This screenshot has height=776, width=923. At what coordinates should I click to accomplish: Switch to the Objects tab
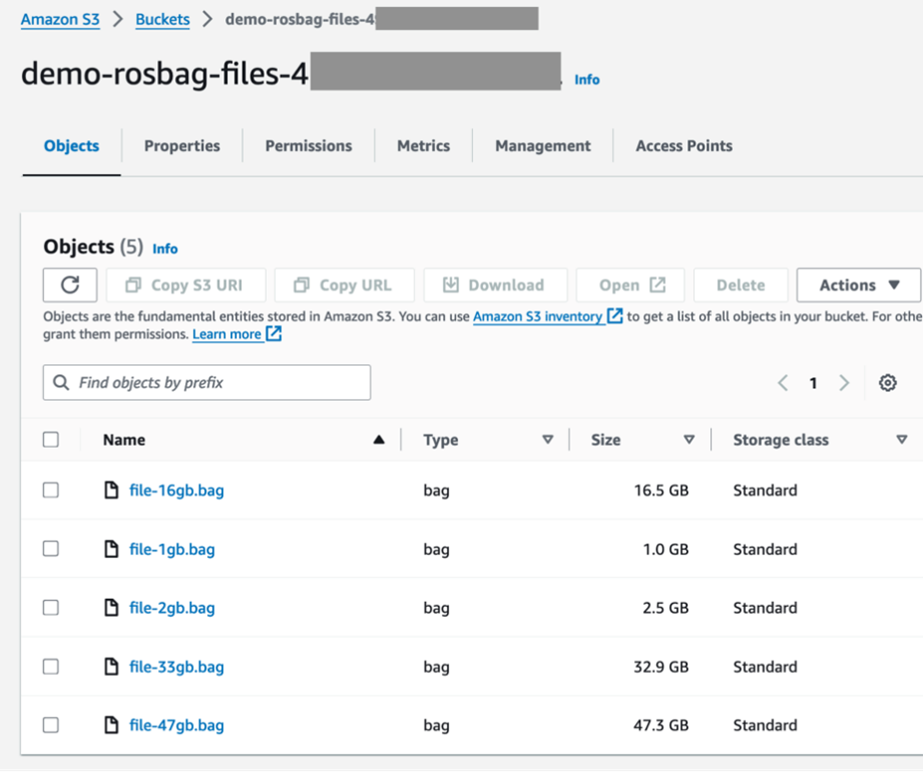point(71,145)
